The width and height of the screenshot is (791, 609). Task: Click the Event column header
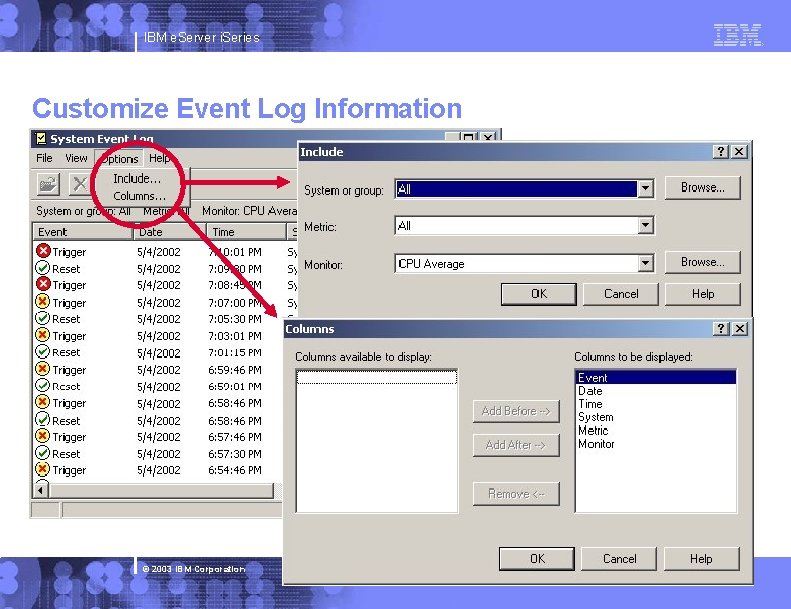(x=83, y=232)
